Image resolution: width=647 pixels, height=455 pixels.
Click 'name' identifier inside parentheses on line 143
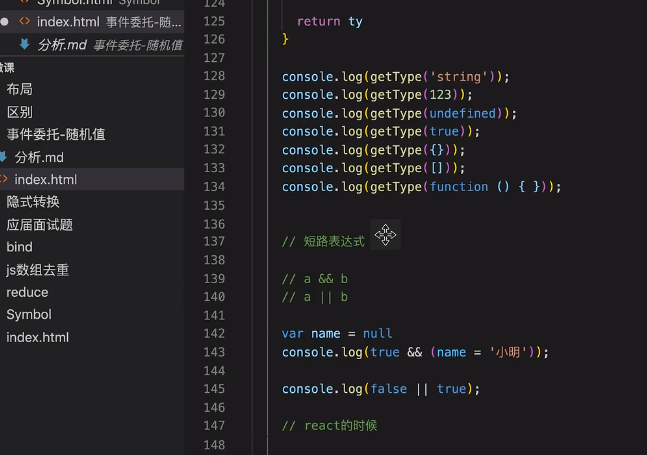point(451,352)
